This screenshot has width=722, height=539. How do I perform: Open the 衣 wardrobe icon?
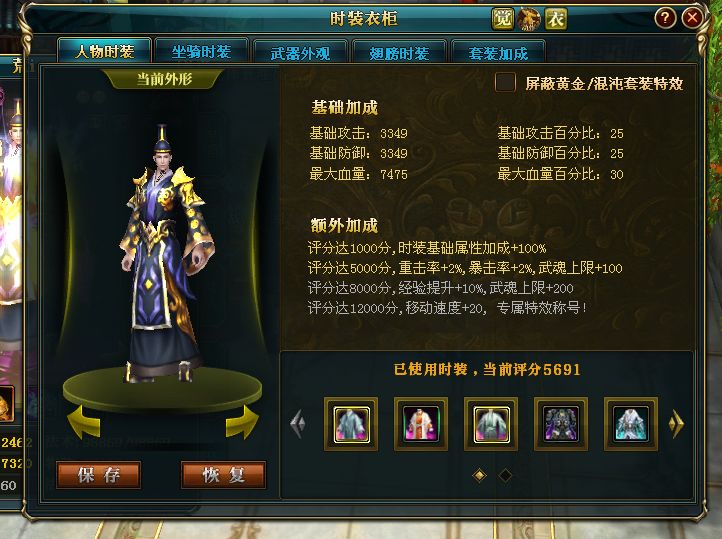[x=556, y=19]
